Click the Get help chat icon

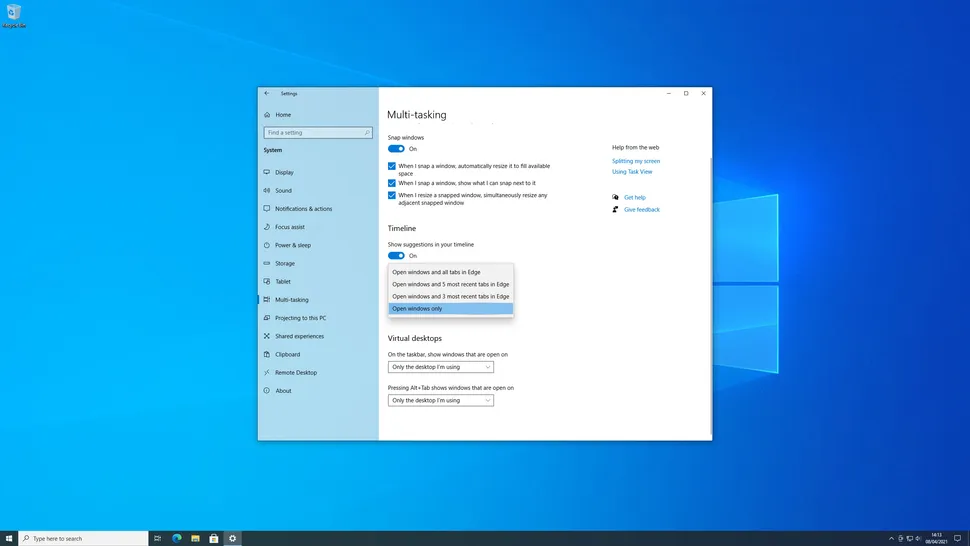[616, 197]
